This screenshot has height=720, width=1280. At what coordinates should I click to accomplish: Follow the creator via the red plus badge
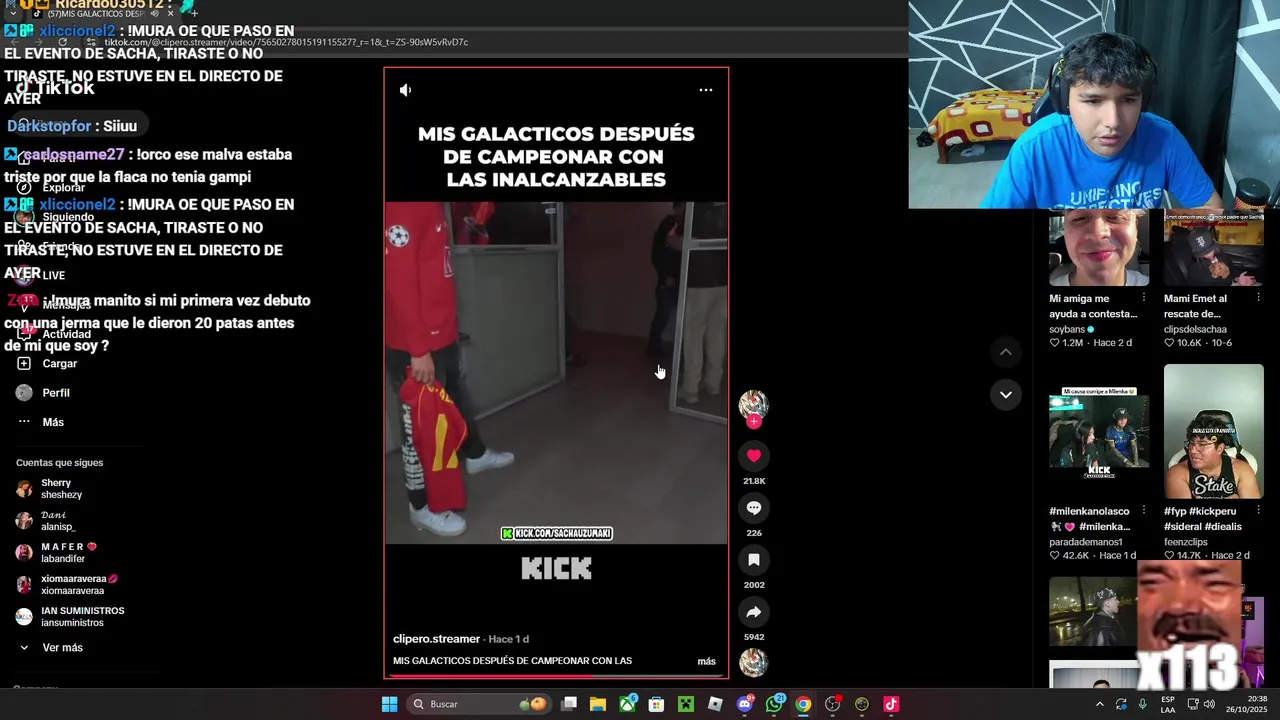(x=754, y=422)
